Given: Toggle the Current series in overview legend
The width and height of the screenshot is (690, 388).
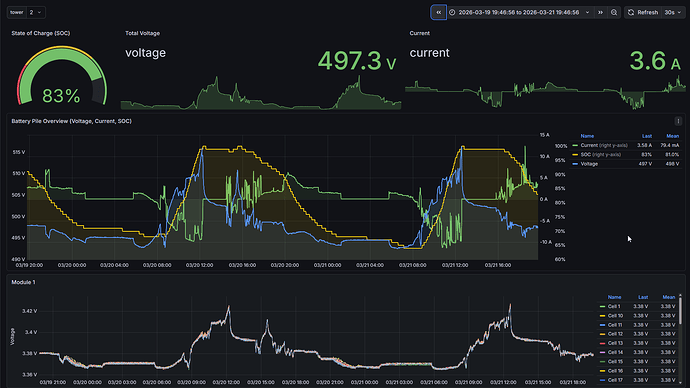Looking at the screenshot, I should point(604,145).
